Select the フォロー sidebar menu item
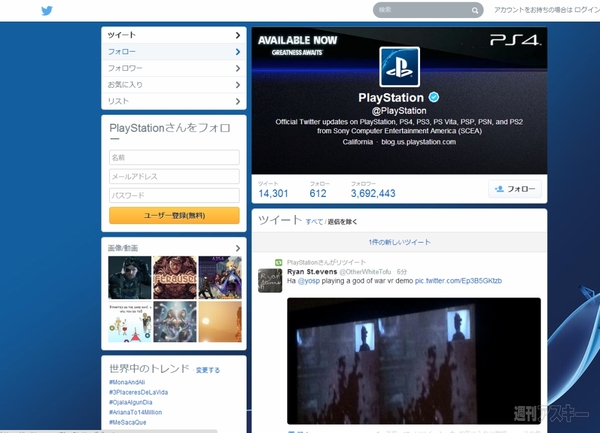 (174, 52)
